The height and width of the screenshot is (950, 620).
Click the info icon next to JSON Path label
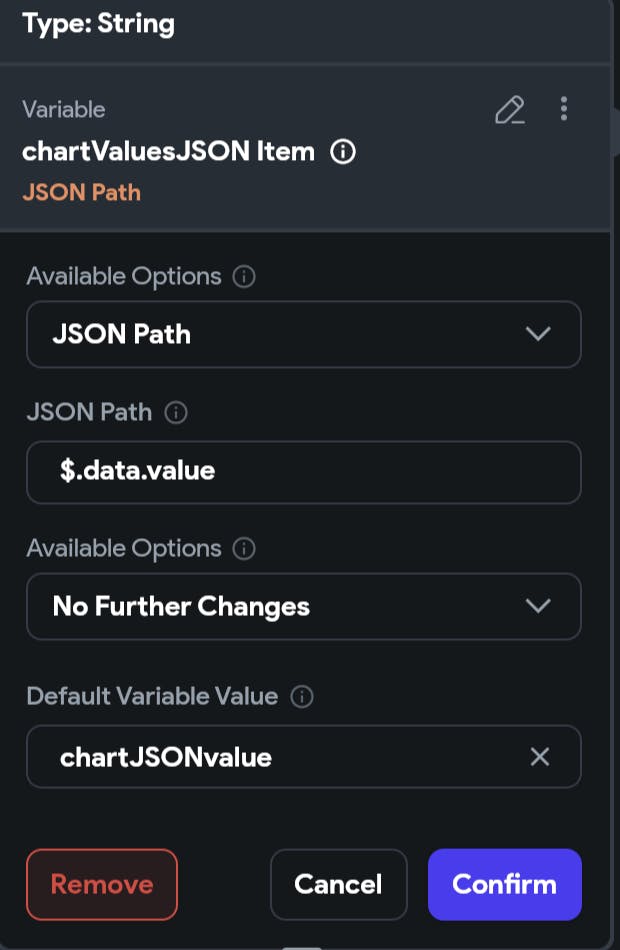176,413
